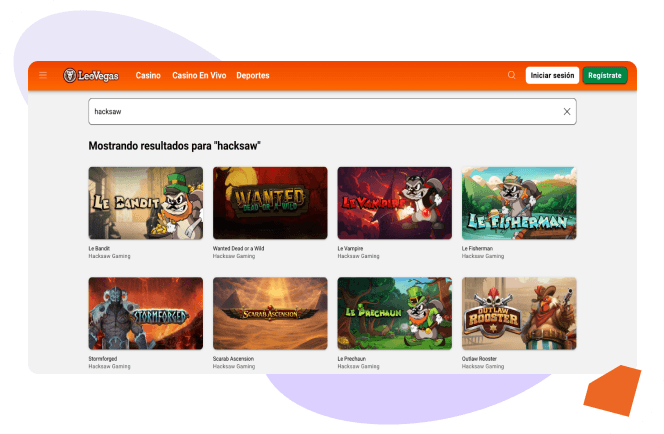Focus the search field containing hacksaw
This screenshot has height=434, width=664.
332,111
